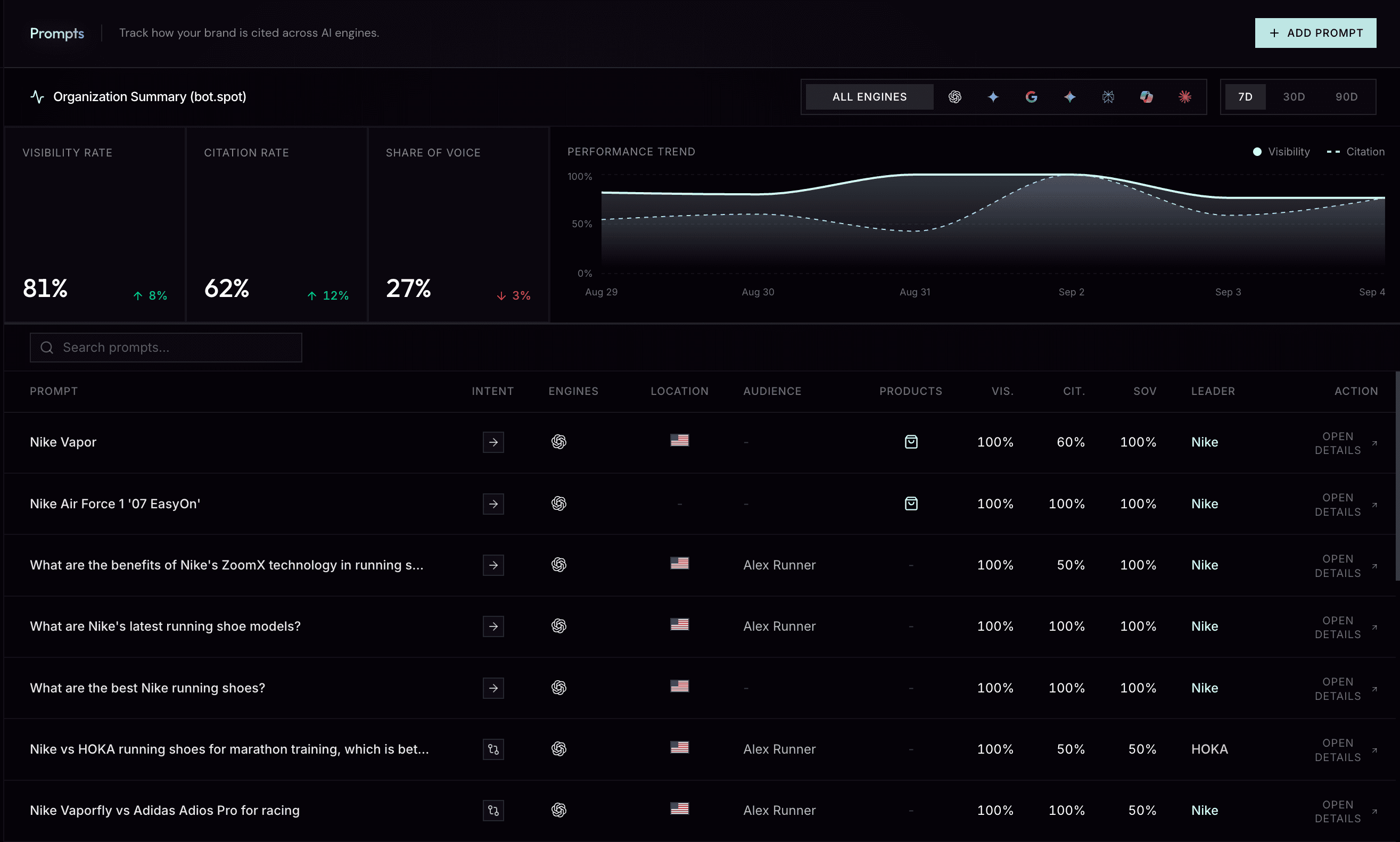
Task: Click the shopping bag icon in Air Force 1 row
Action: tap(911, 503)
